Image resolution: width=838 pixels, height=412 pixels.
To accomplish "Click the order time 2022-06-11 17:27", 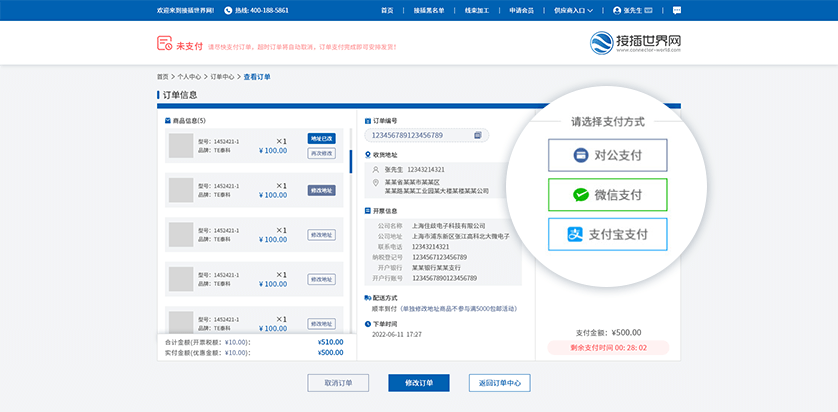I will pyautogui.click(x=397, y=335).
